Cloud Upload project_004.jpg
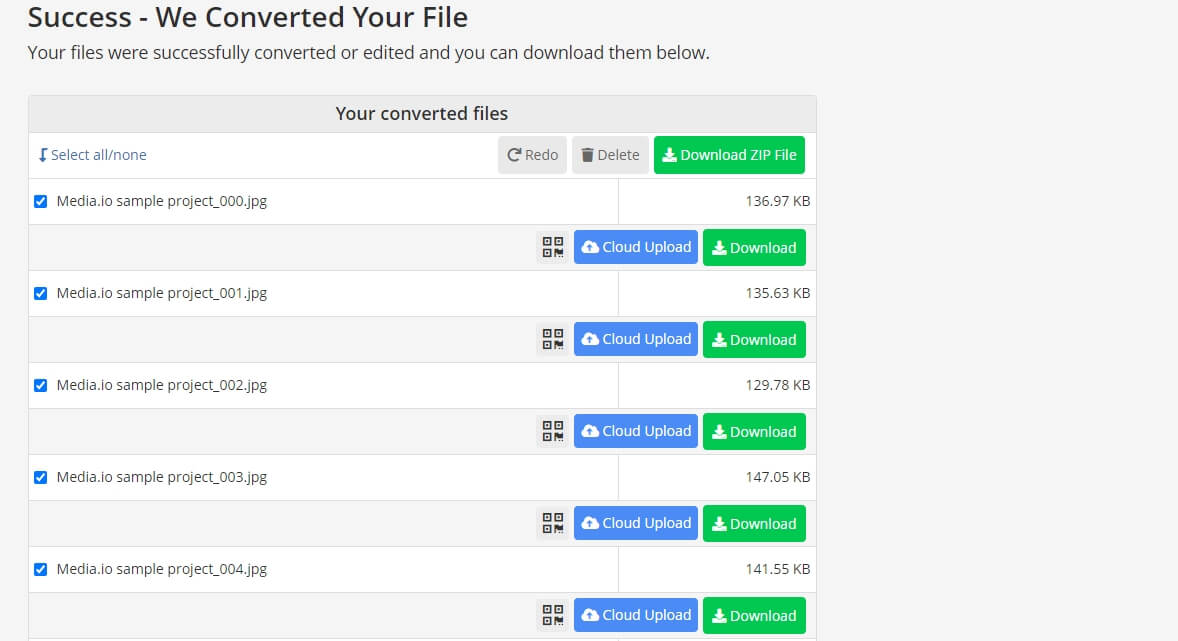The image size is (1178, 641). 636,615
